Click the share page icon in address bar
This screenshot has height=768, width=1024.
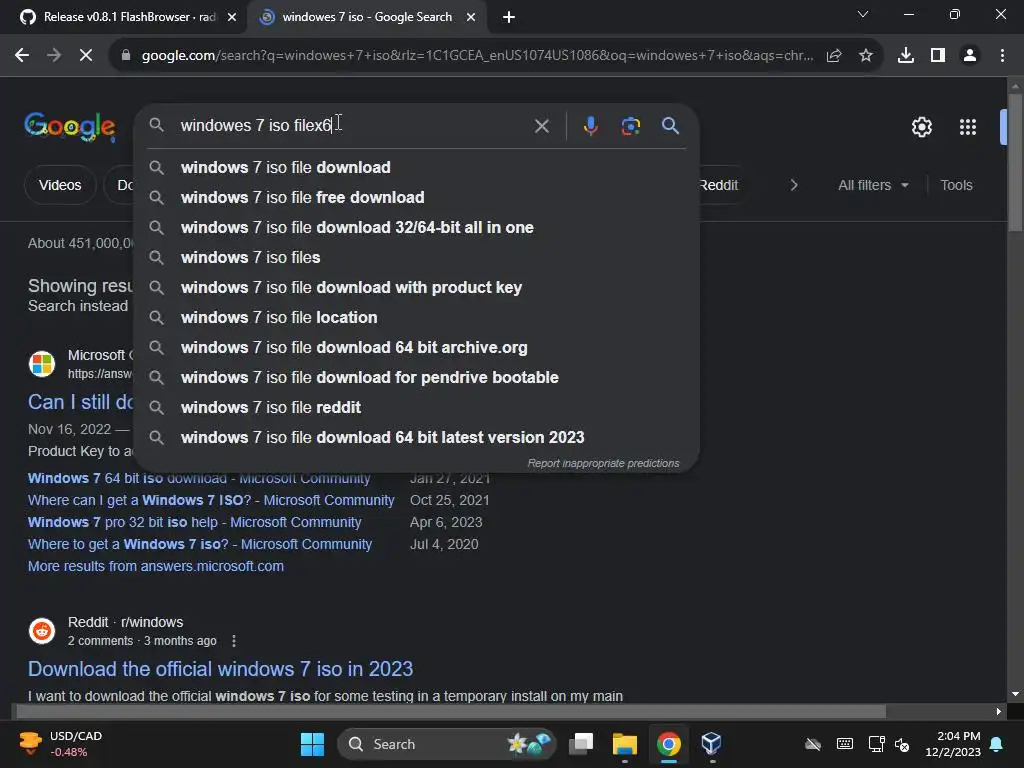[834, 56]
